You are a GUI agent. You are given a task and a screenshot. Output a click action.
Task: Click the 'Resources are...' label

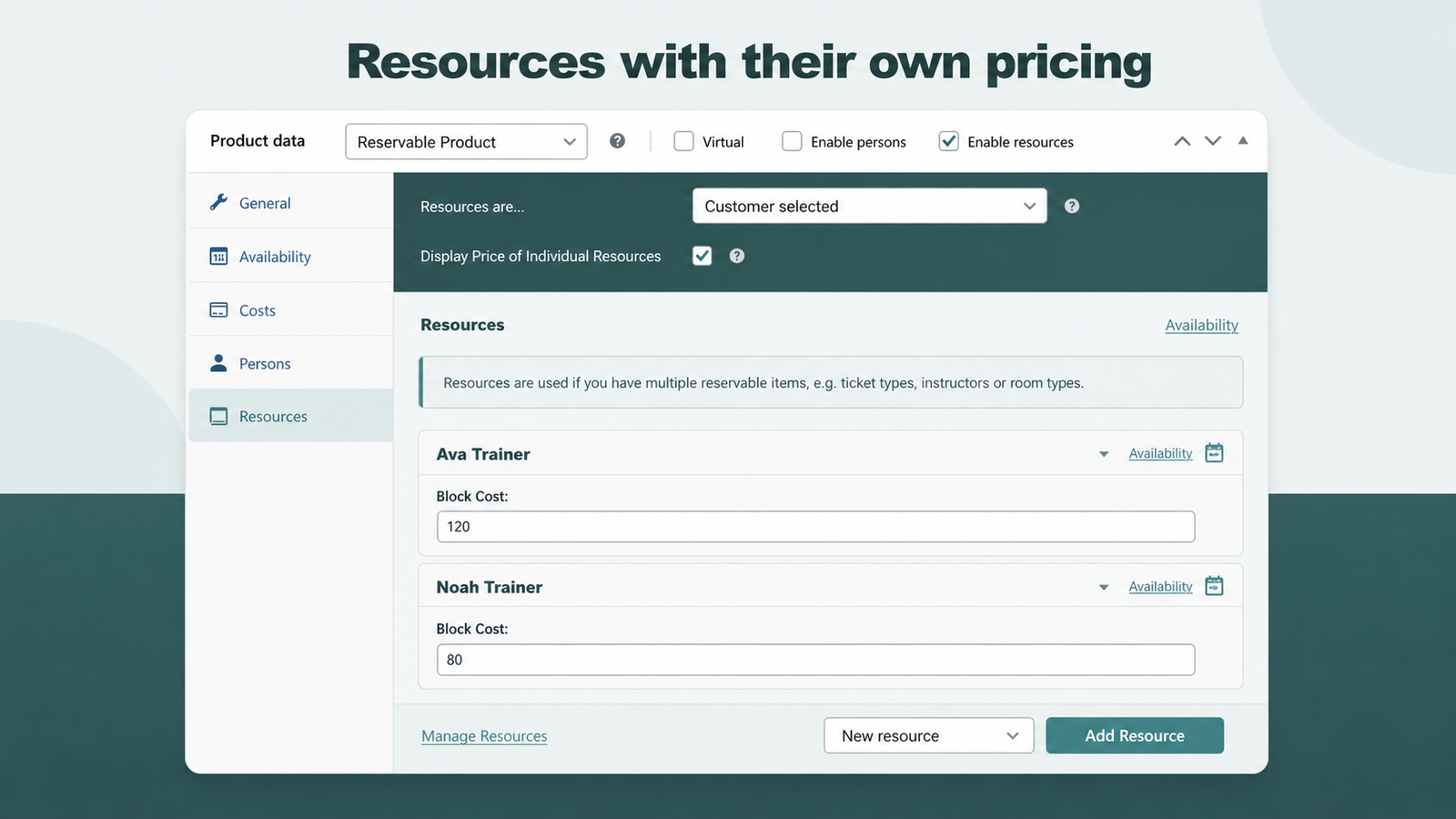point(472,207)
